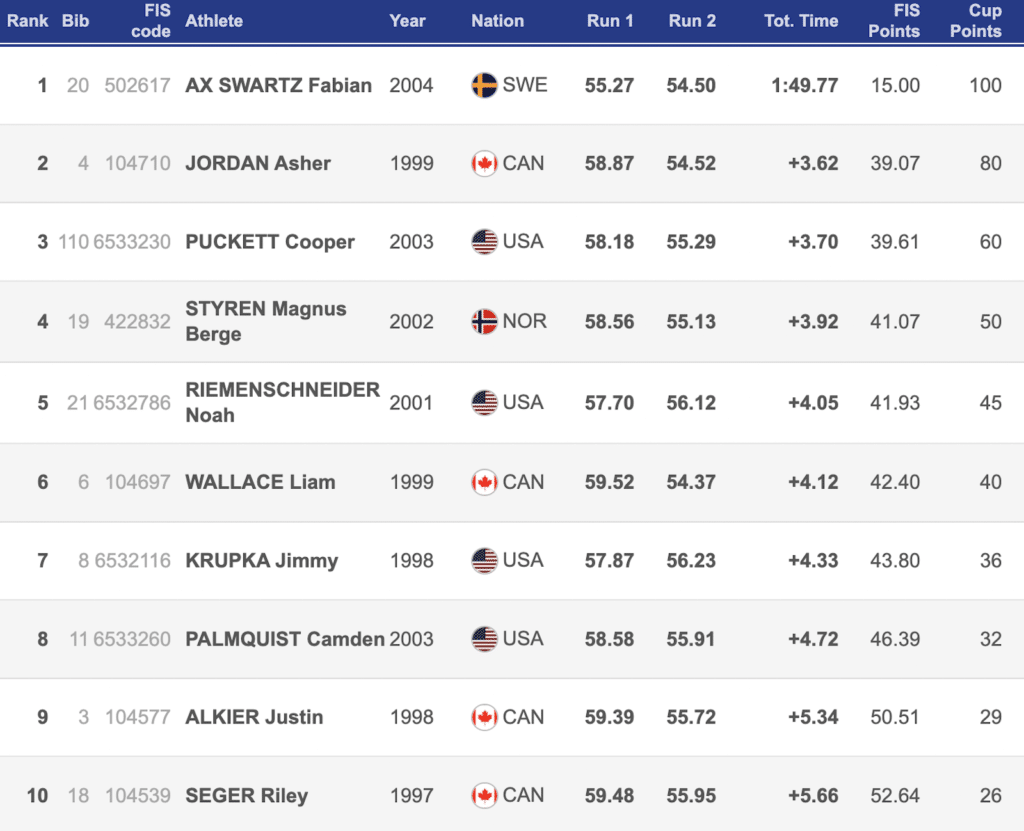This screenshot has height=831, width=1024.
Task: Select the total time 1:49.77 cell
Action: (805, 86)
